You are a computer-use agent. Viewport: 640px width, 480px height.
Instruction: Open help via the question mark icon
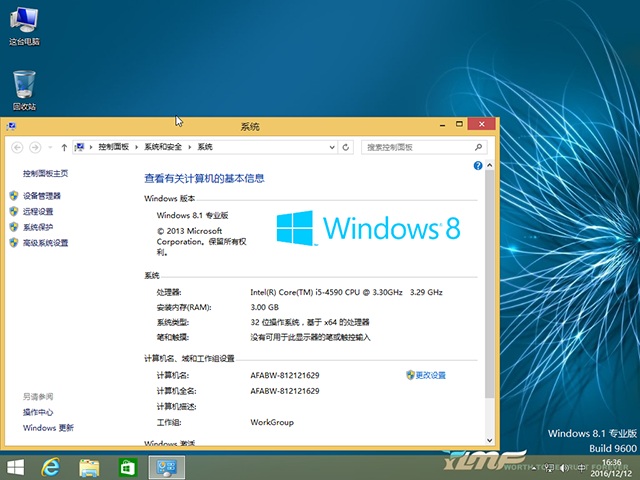click(x=478, y=165)
